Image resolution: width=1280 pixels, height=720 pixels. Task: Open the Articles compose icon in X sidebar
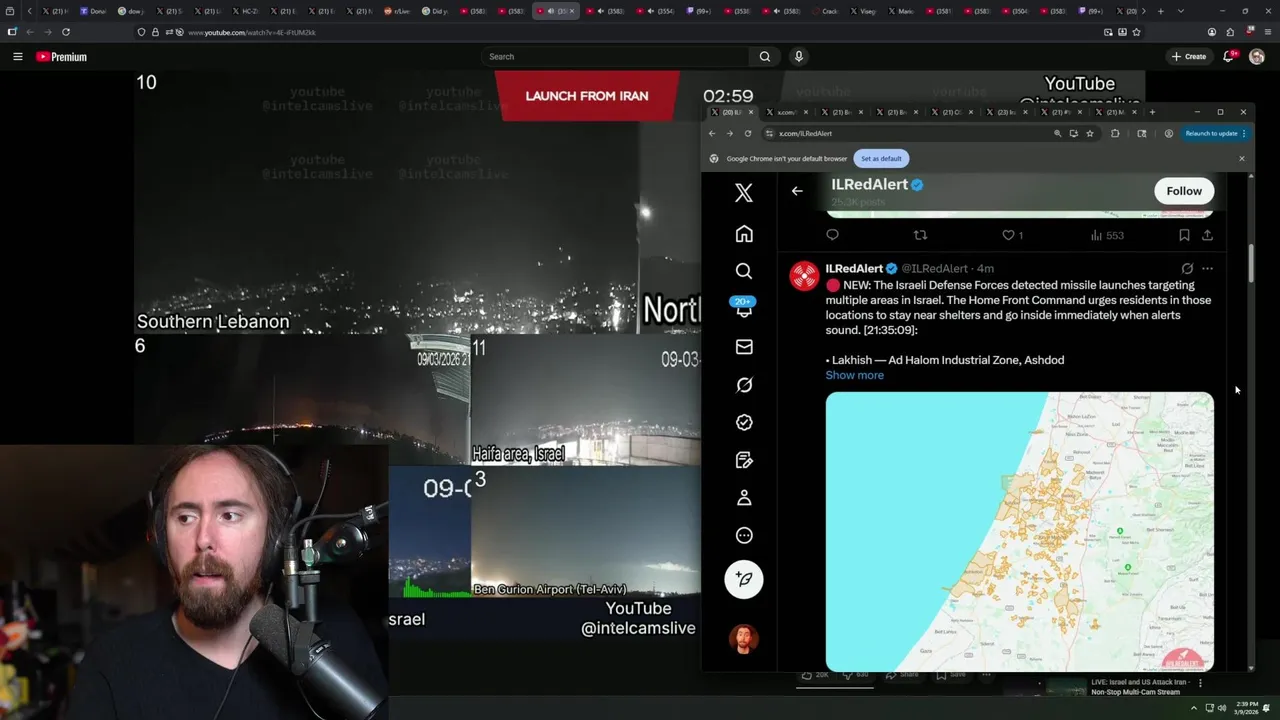tap(744, 461)
